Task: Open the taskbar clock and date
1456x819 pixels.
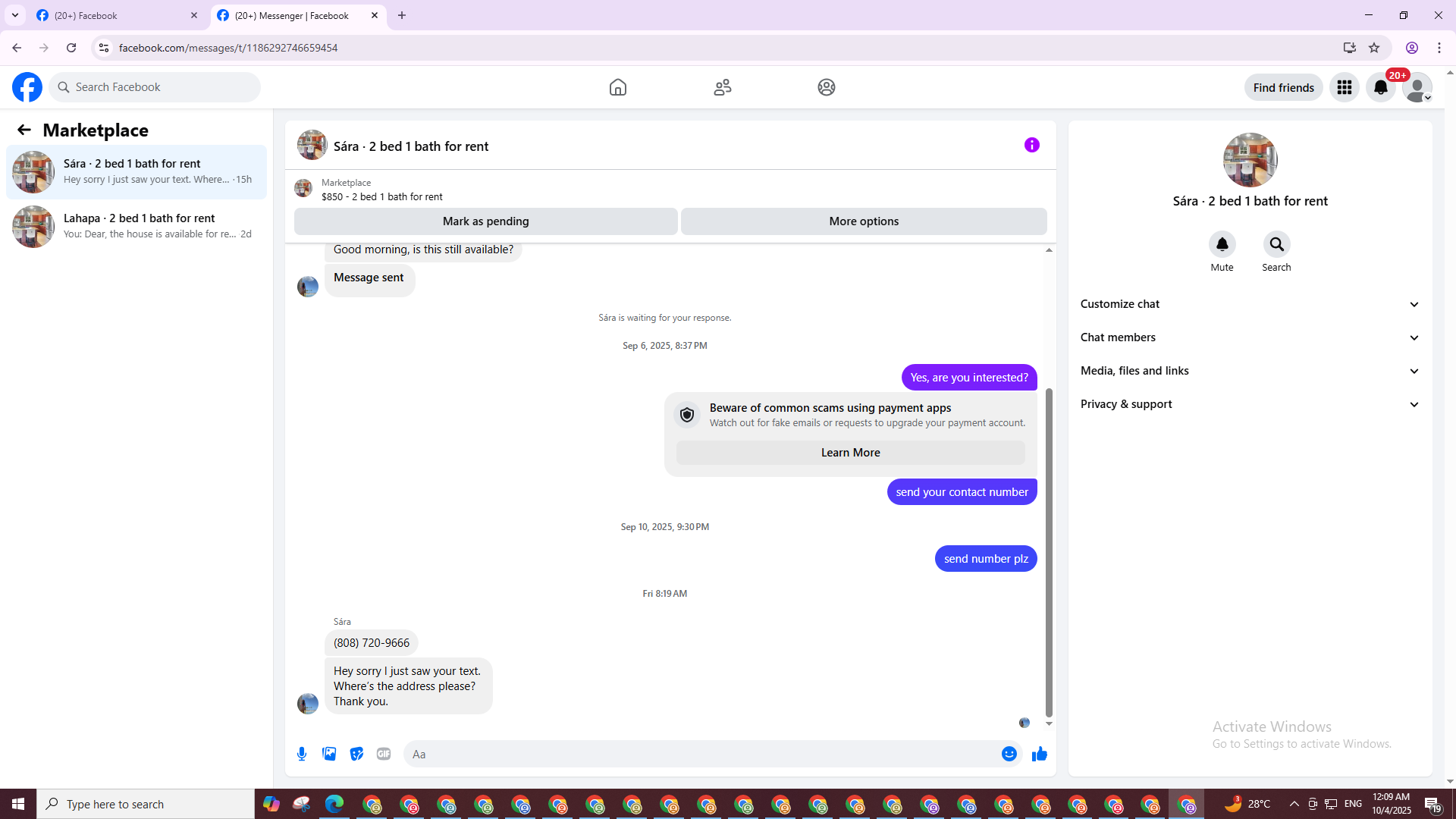Action: coord(1392,804)
